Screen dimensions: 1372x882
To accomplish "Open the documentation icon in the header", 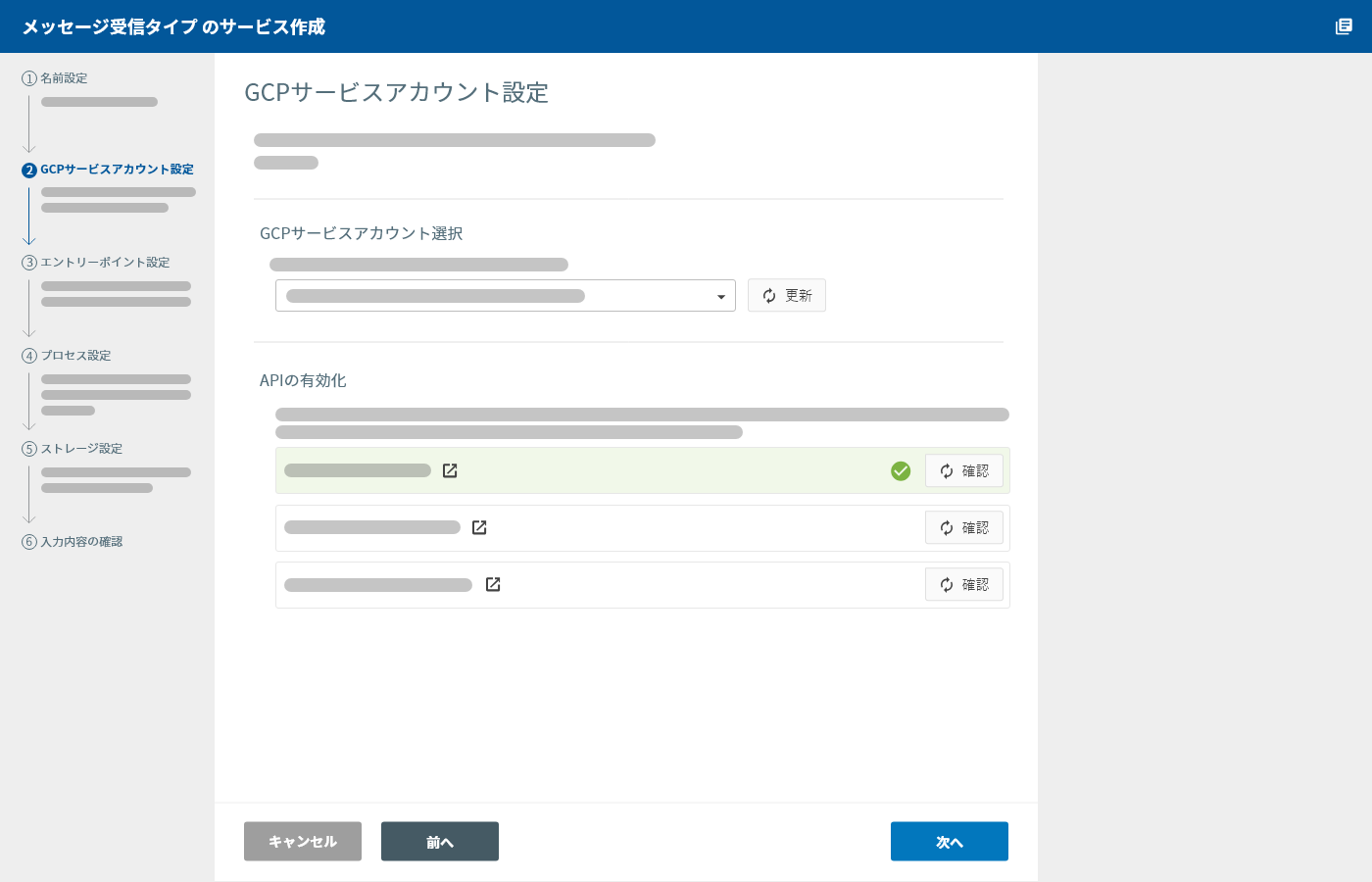I will (1344, 26).
